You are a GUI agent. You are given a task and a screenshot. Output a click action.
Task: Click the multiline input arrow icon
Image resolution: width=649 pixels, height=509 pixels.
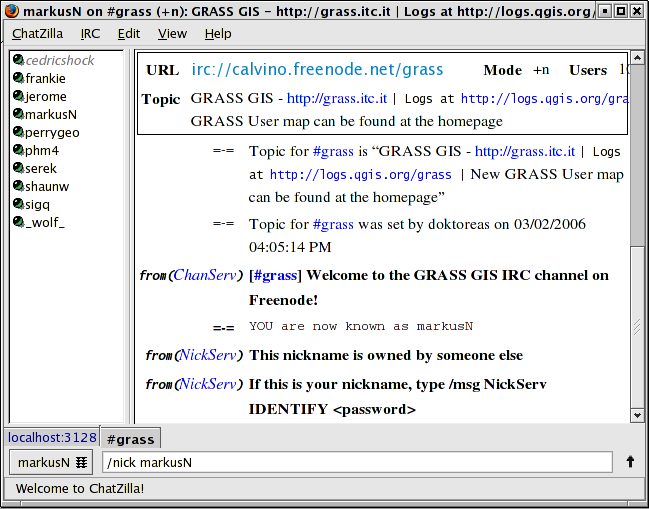tap(630, 461)
